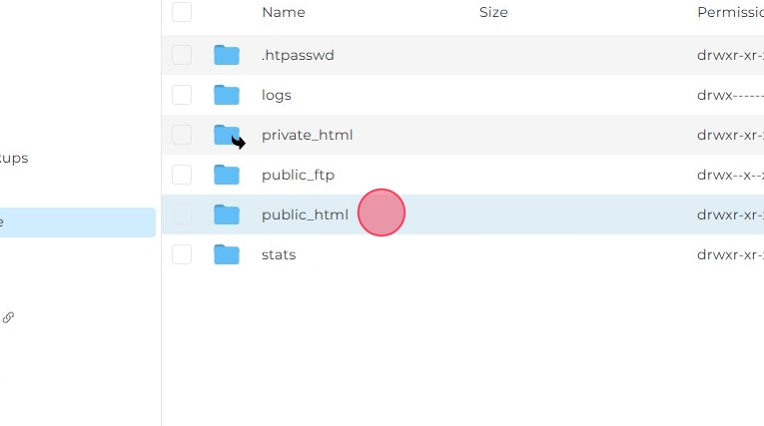Image resolution: width=764 pixels, height=426 pixels.
Task: Click the link icon in the left sidebar
Action: click(x=8, y=317)
